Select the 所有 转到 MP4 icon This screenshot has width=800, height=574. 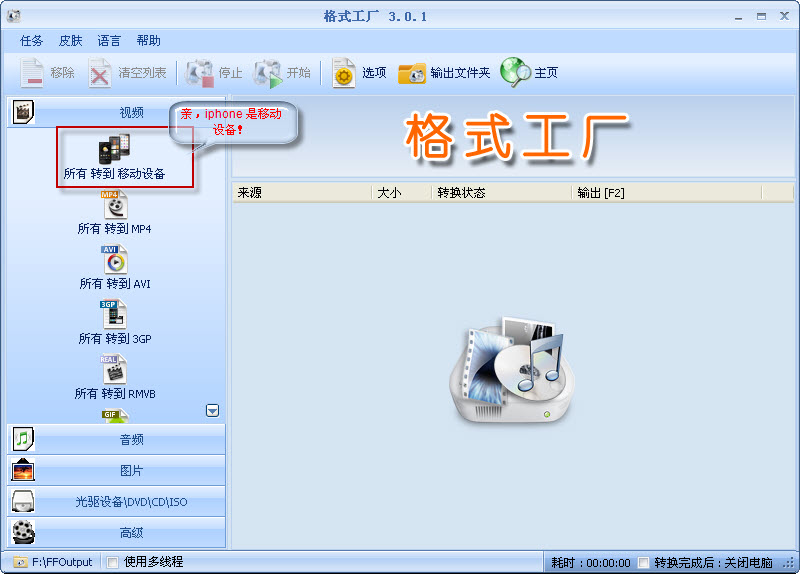[x=114, y=205]
